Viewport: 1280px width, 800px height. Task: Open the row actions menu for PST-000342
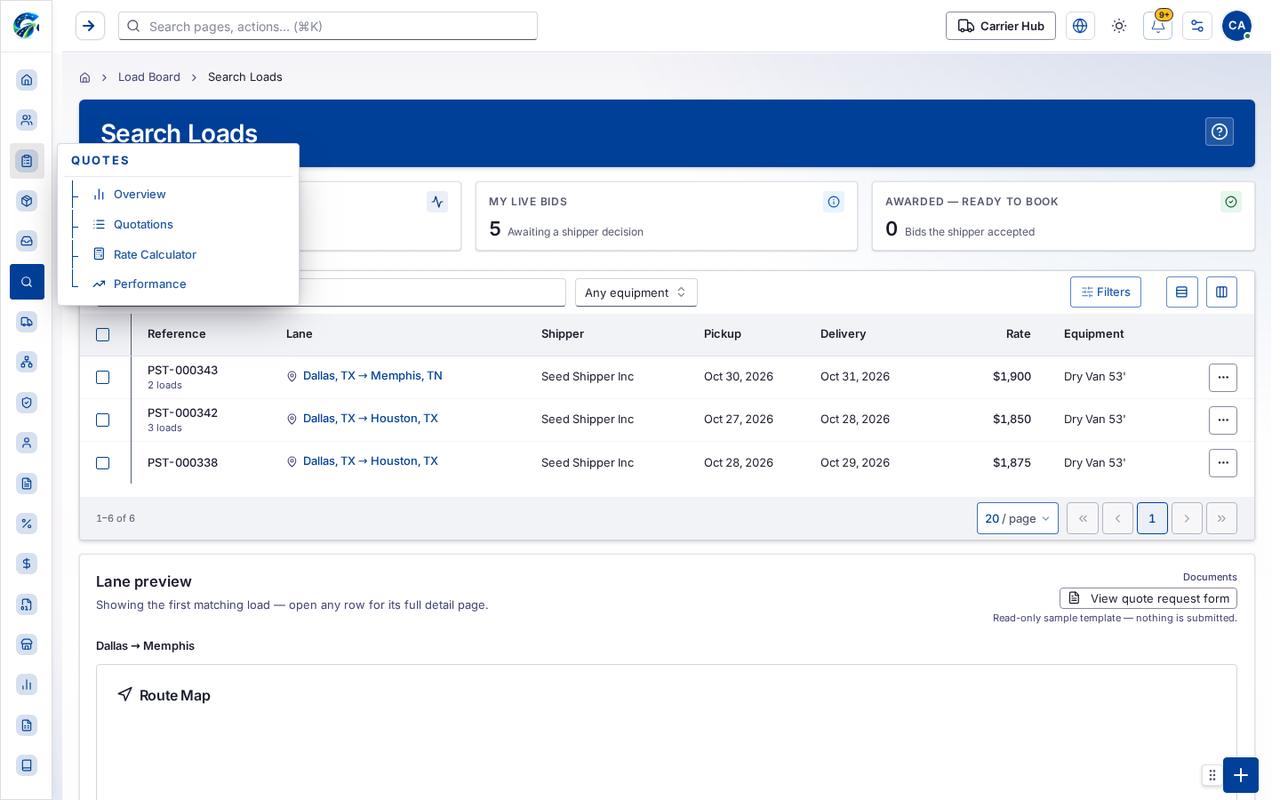pyautogui.click(x=1223, y=420)
